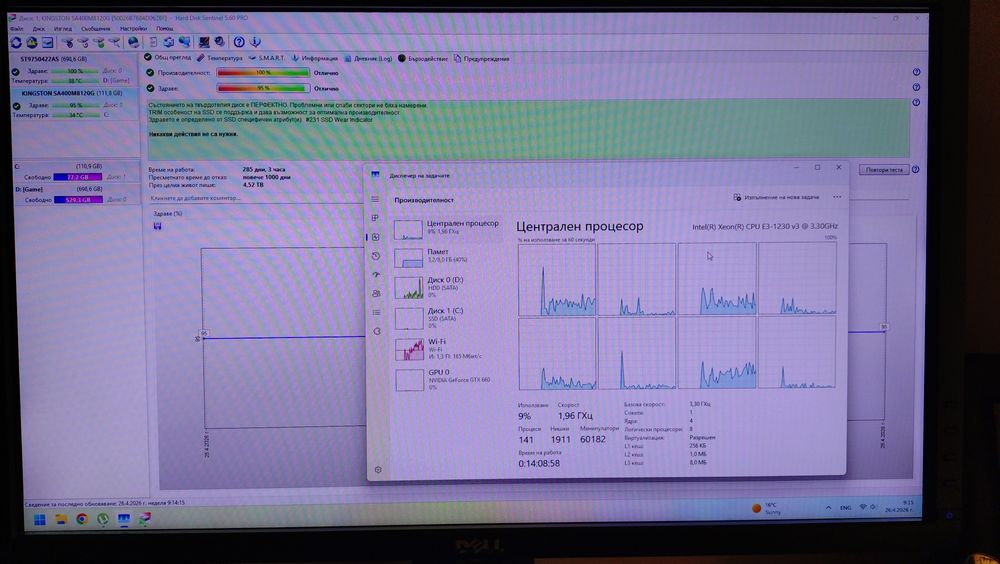Open File Explorer from the taskbar
1000x564 pixels.
(61, 519)
